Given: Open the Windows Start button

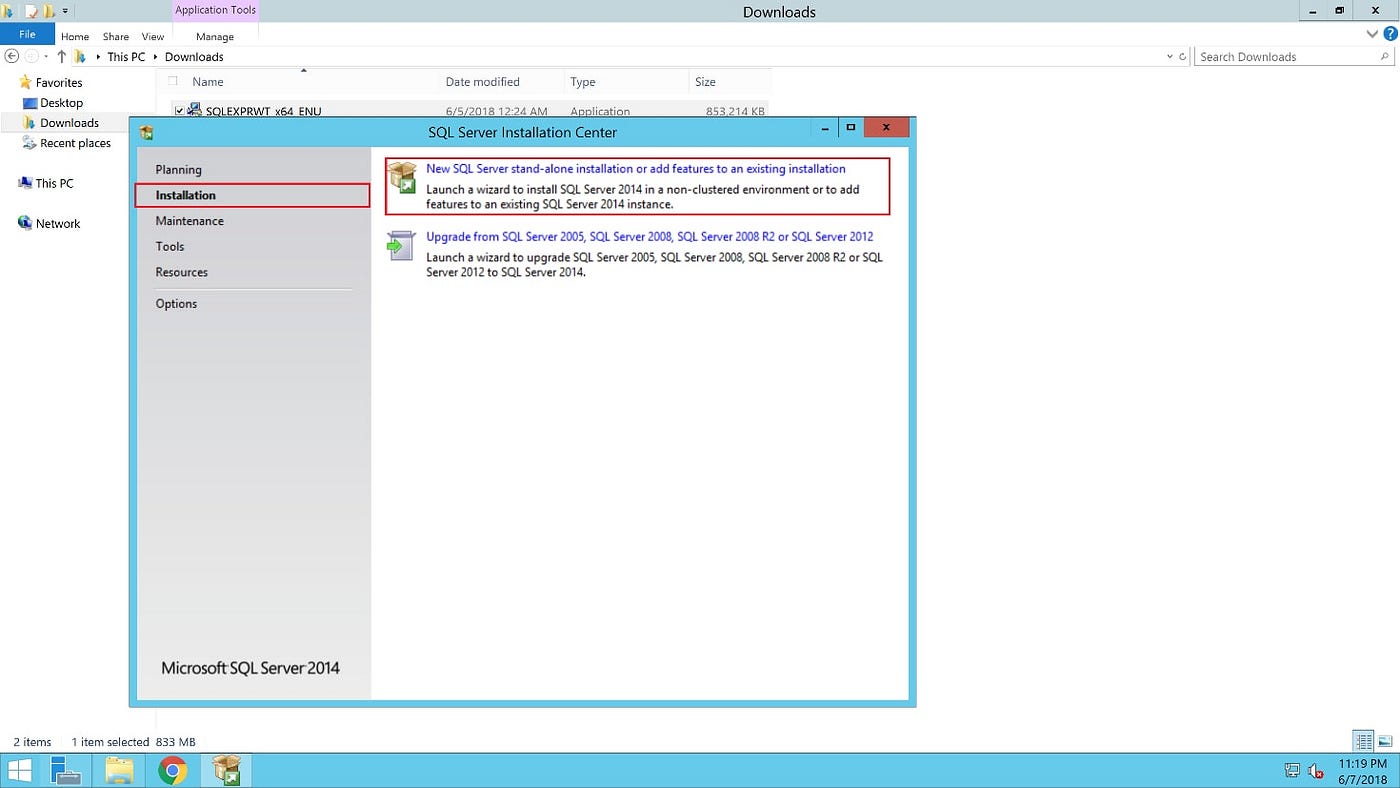Looking at the screenshot, I should coord(20,771).
